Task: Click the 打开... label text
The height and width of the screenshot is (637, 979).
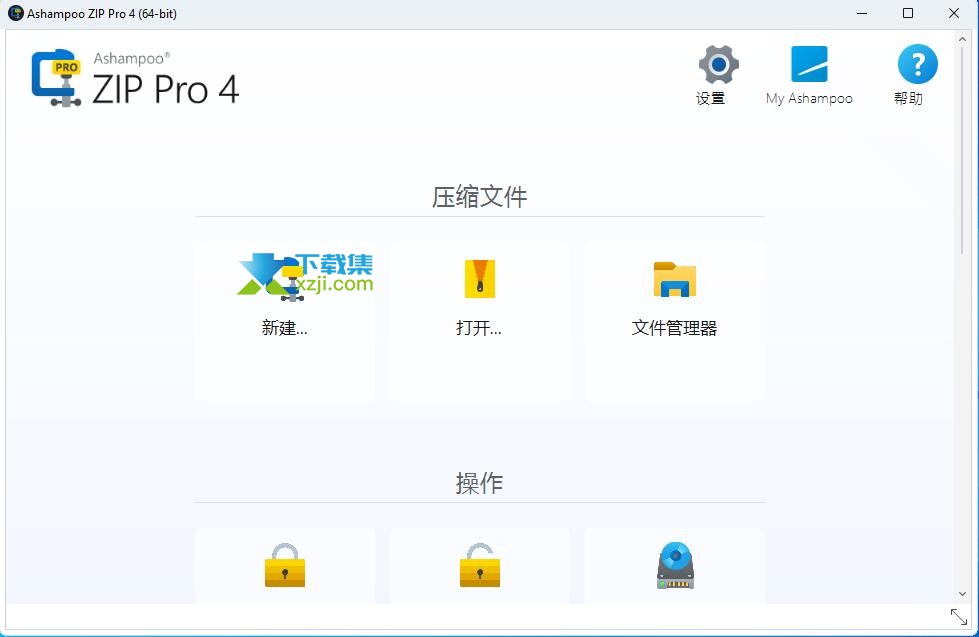Action: pos(479,328)
